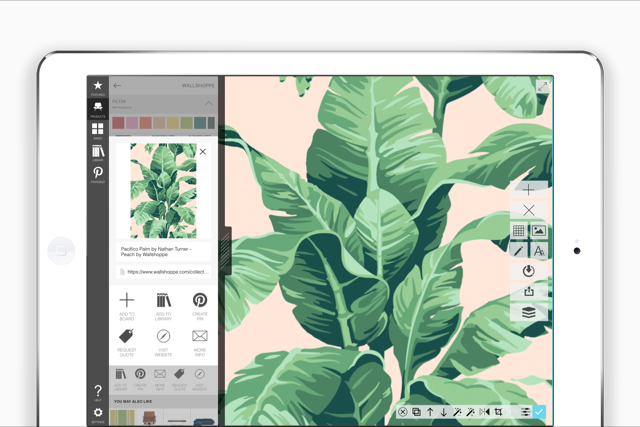This screenshot has width=640, height=427.
Task: Tap the panel collapse handle on divider
Action: (225, 251)
